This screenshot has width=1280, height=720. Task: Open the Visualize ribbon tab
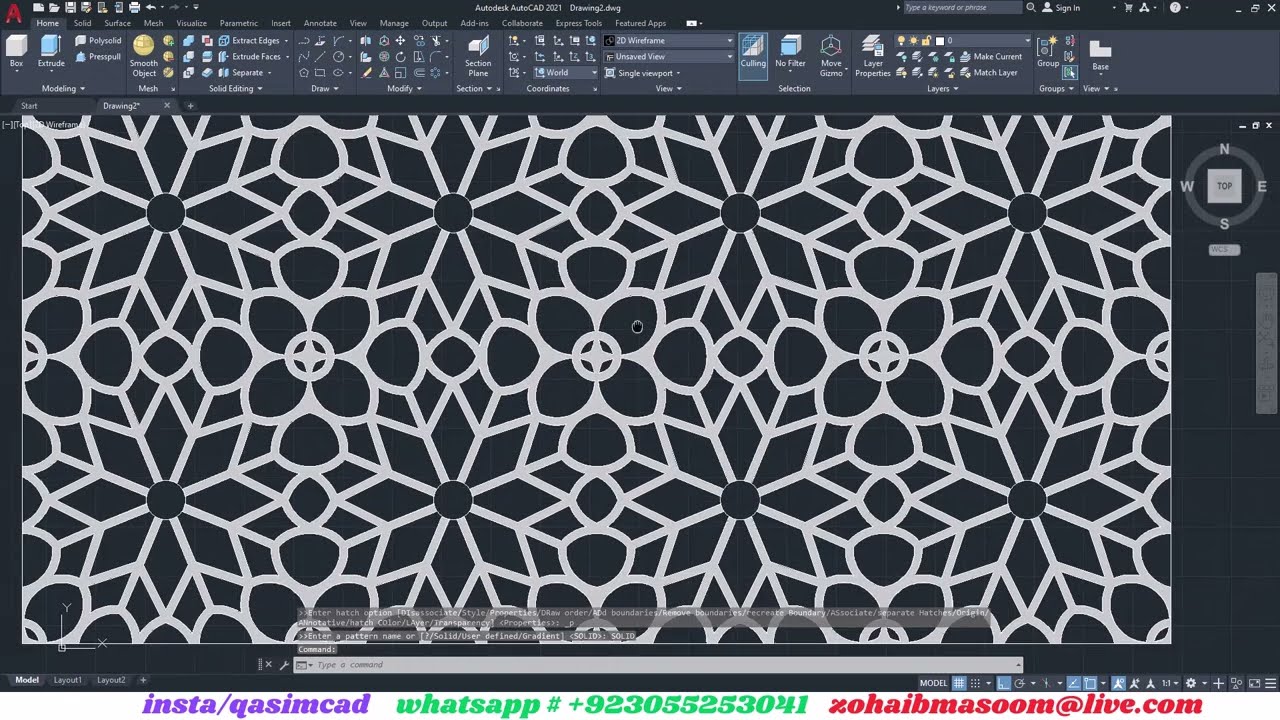click(191, 23)
